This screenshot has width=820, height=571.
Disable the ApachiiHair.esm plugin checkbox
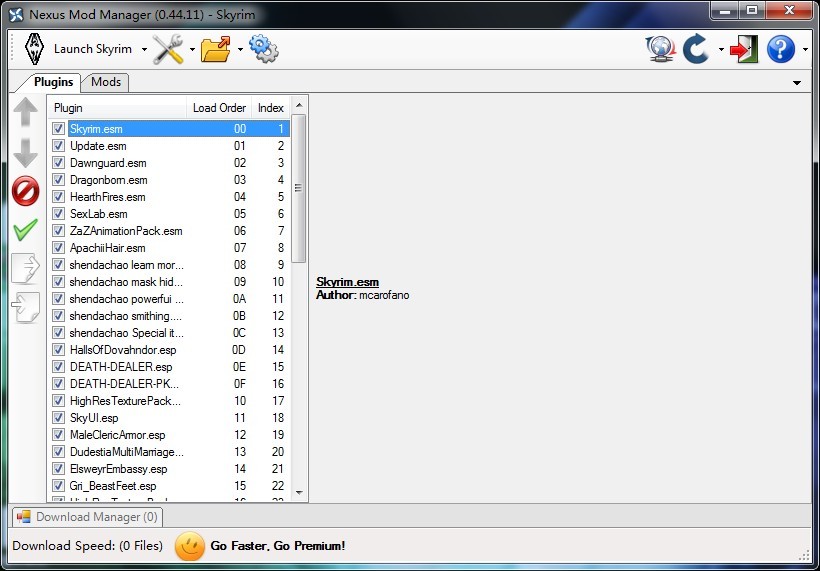[x=59, y=248]
